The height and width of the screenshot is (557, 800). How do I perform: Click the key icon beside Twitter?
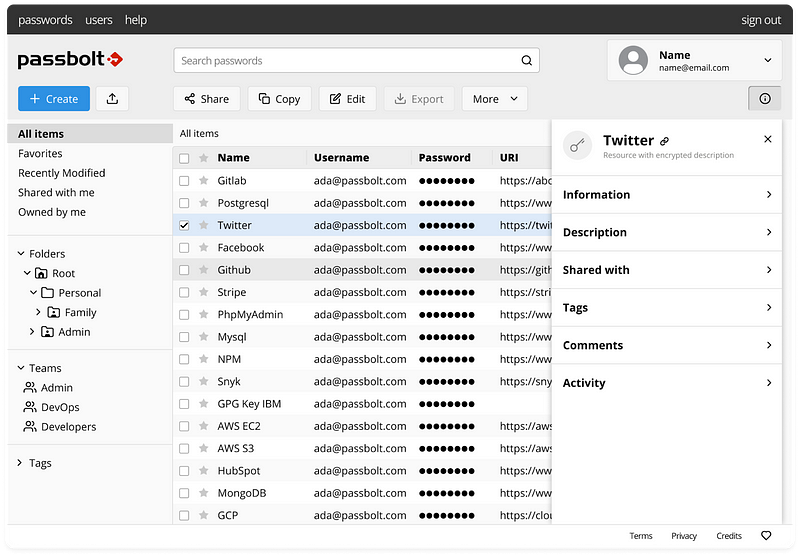coord(577,145)
